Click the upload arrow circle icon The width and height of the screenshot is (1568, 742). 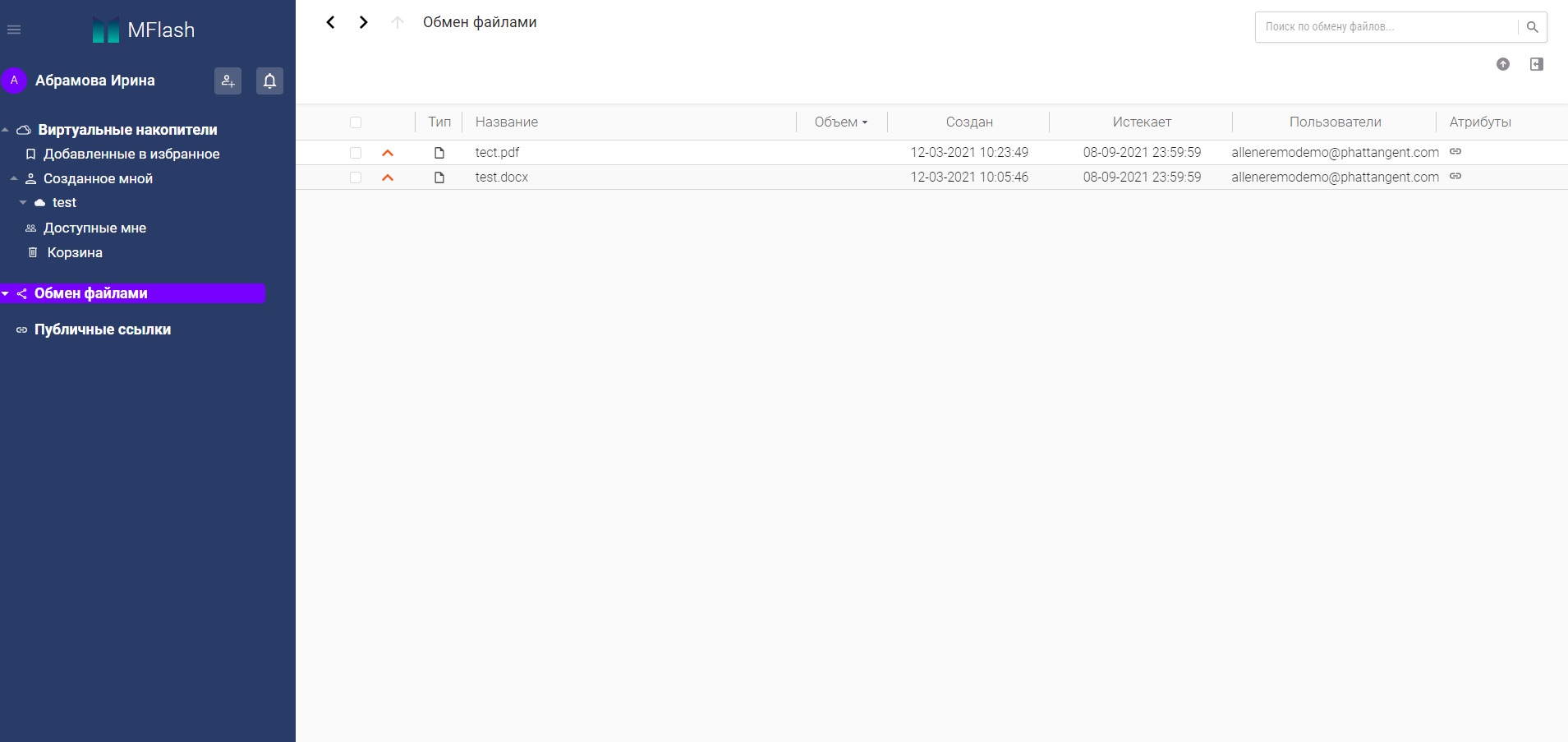coord(1503,64)
